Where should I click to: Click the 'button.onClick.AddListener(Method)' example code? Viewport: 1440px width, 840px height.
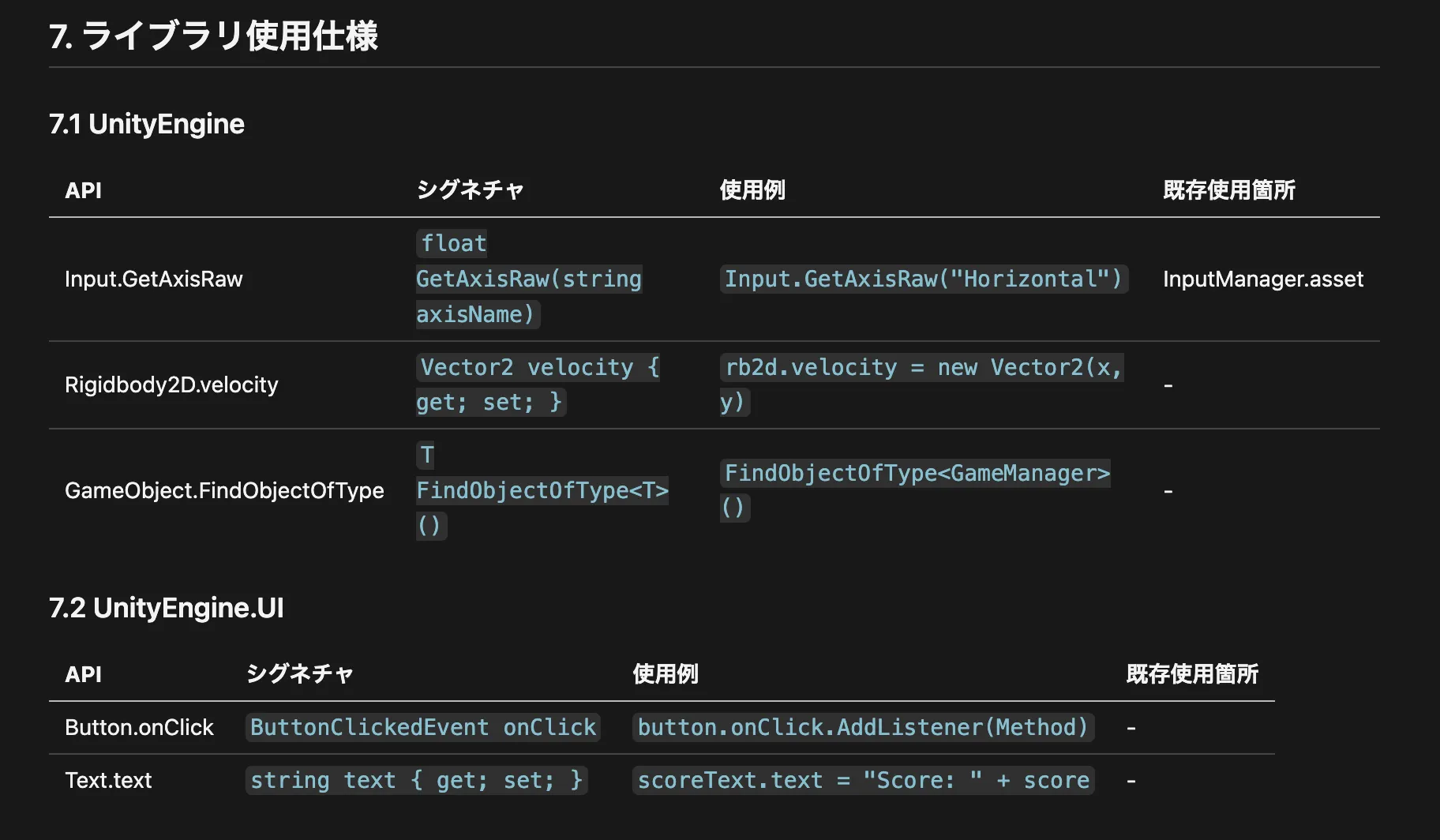click(x=864, y=727)
